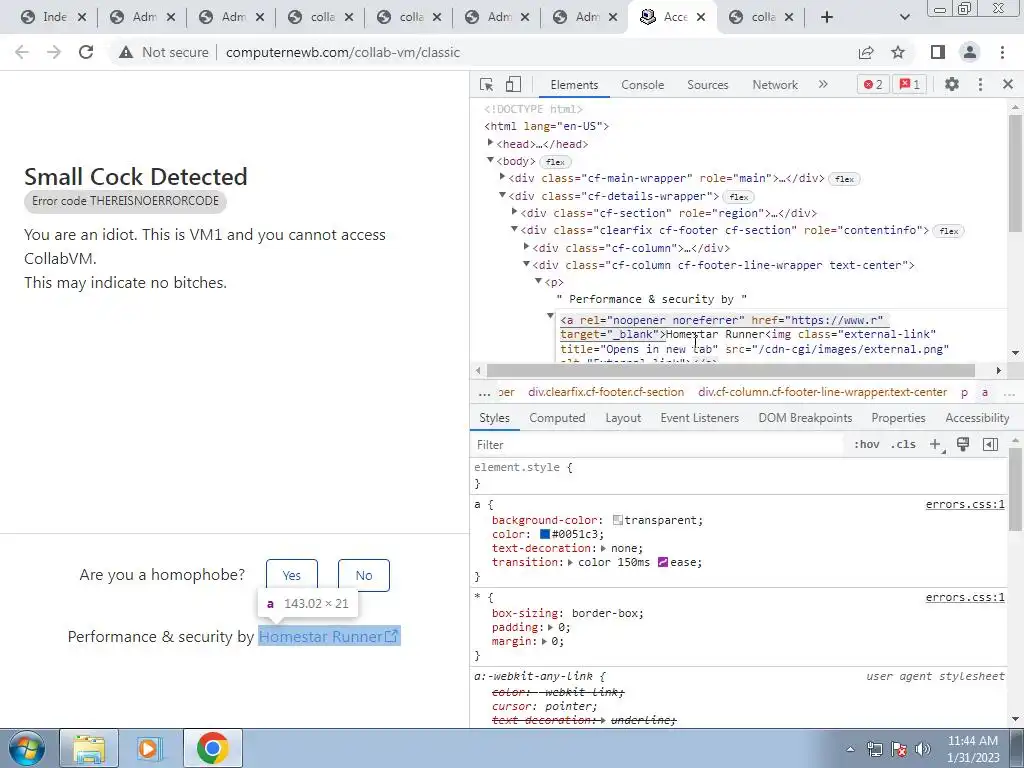Open File Explorer from the taskbar

pos(89,748)
